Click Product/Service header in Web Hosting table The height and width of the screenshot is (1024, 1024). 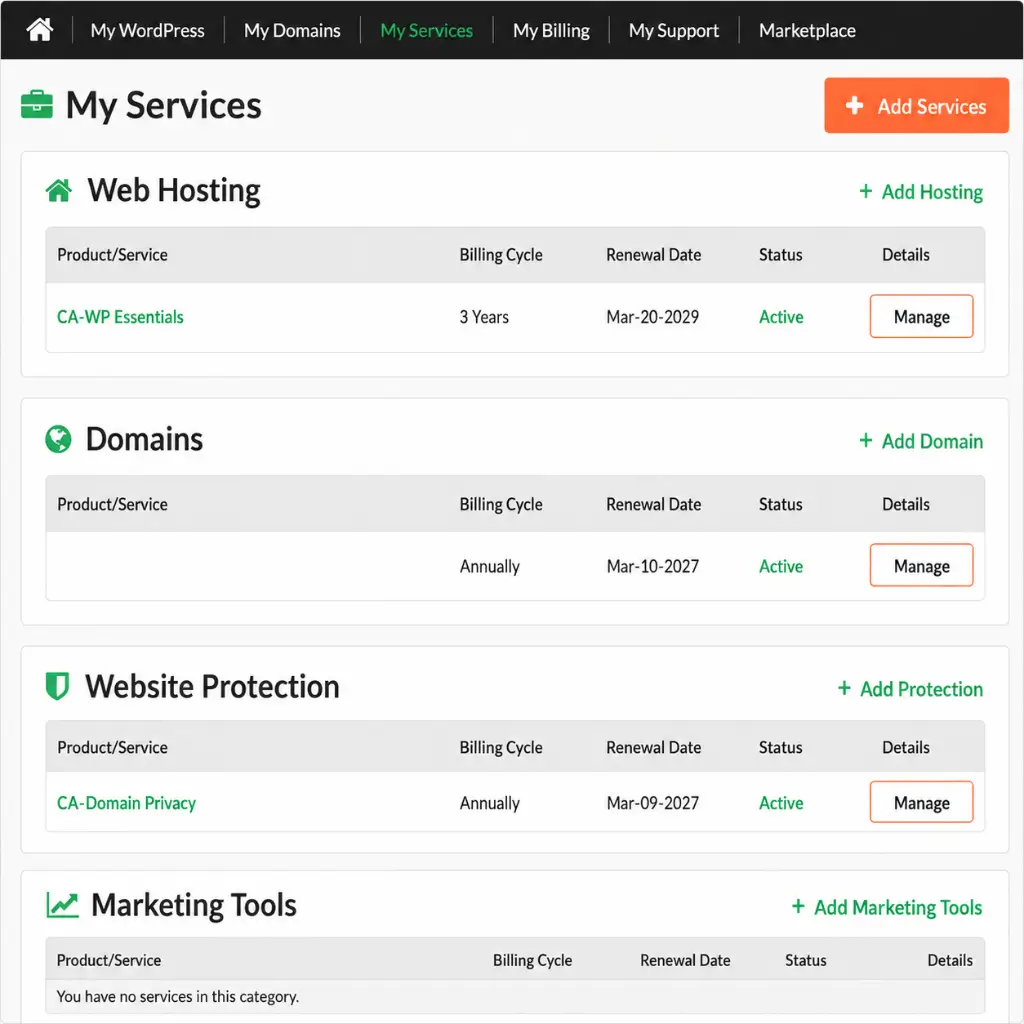tap(112, 255)
